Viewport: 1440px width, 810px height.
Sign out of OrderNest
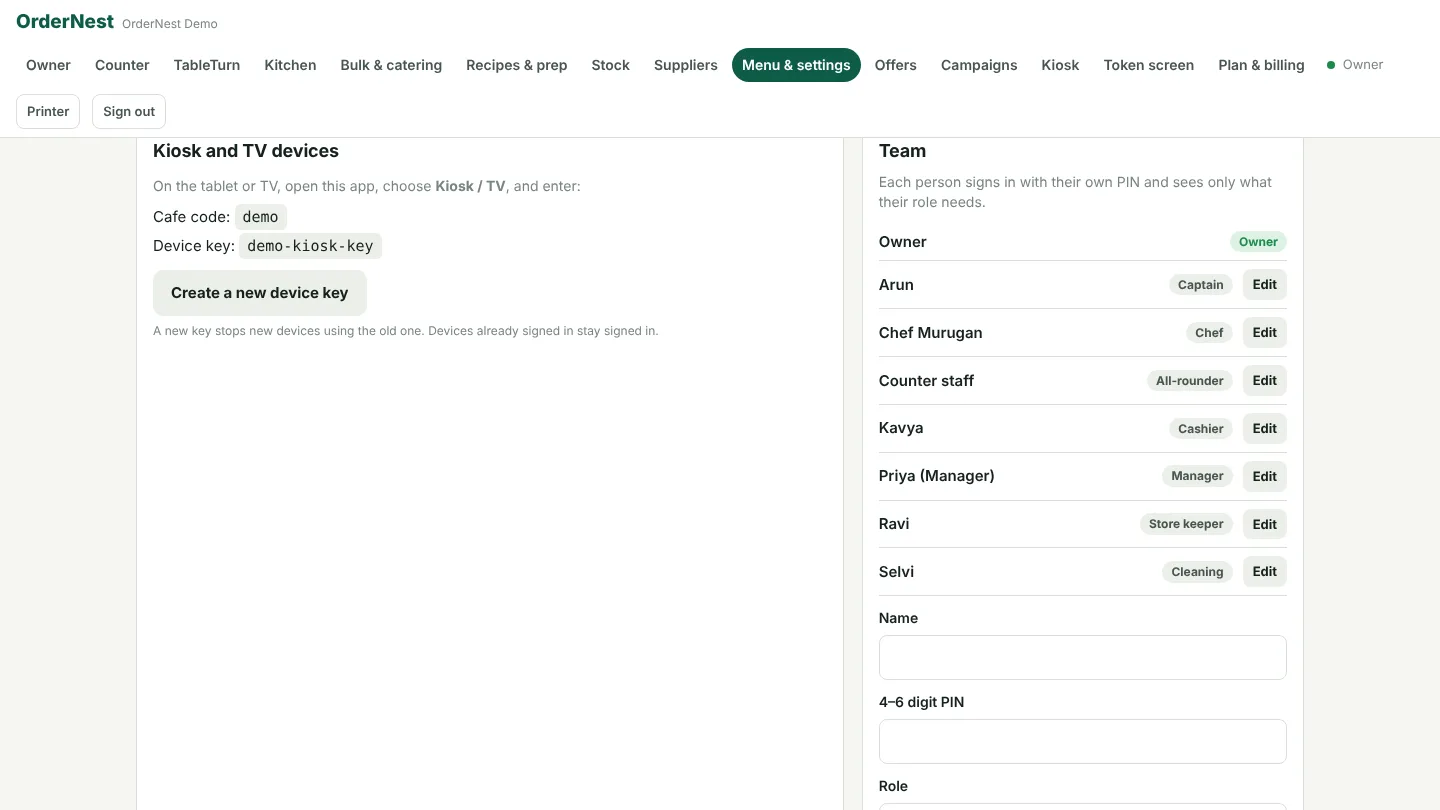point(129,111)
